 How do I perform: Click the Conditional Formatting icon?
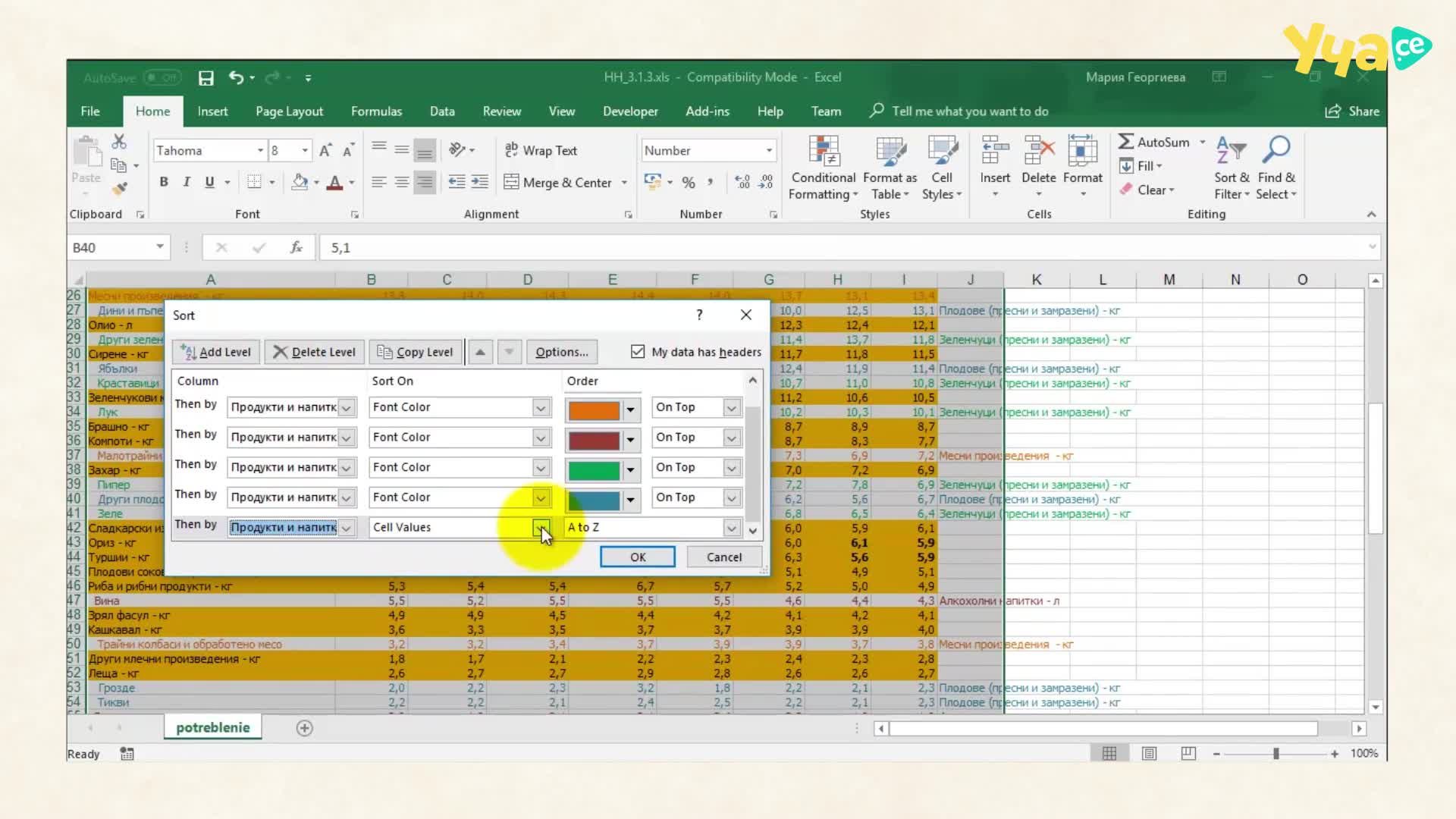coord(824,150)
